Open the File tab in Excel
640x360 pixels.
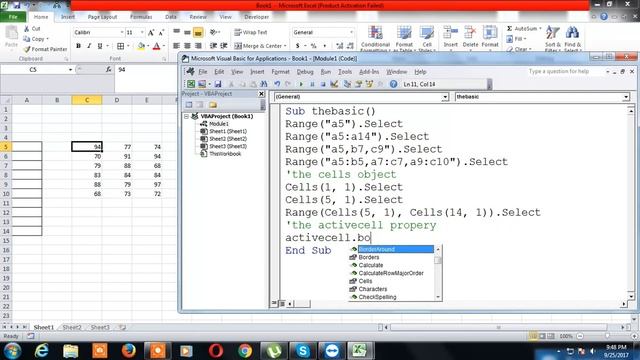click(x=13, y=17)
